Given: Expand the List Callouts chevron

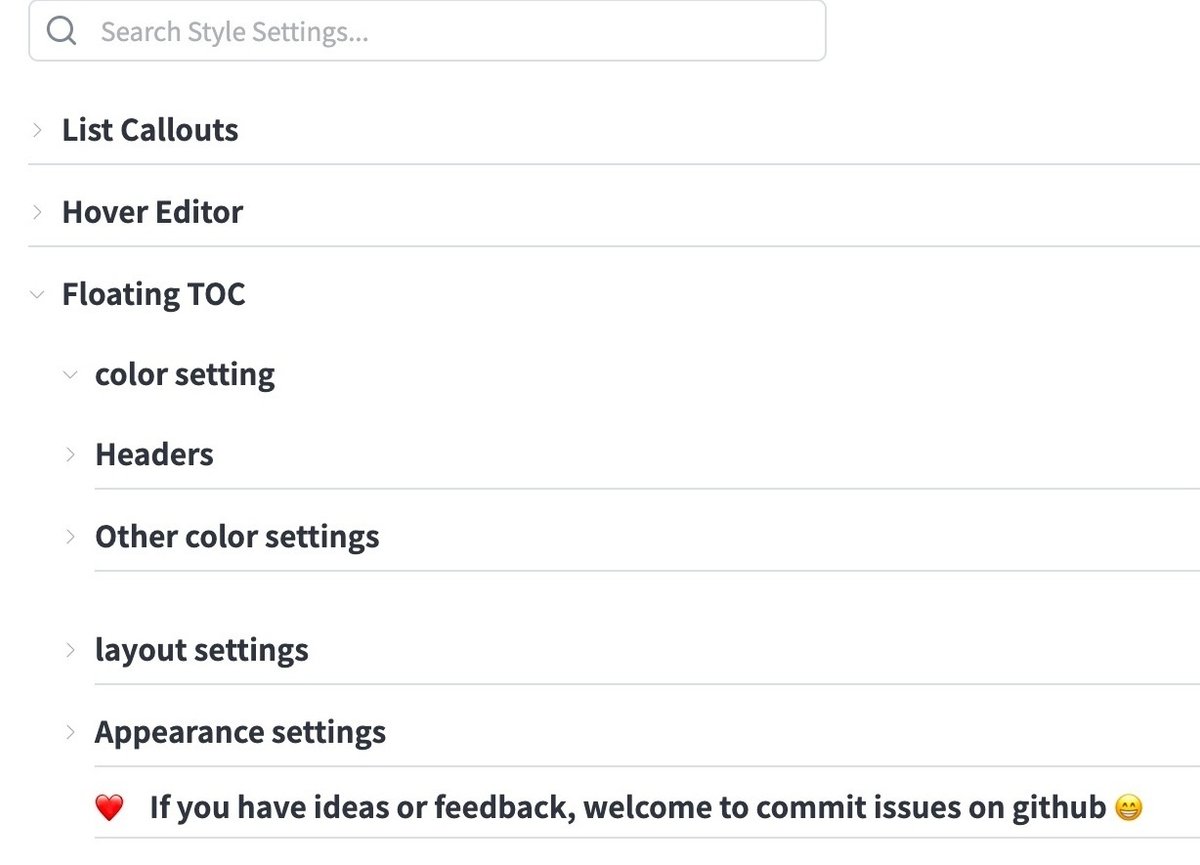Looking at the screenshot, I should 37,130.
